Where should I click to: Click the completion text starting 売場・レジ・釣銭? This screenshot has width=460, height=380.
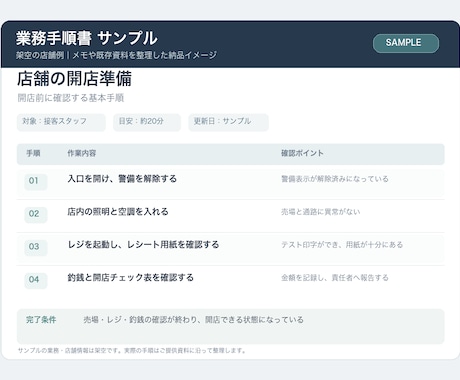[193, 320]
